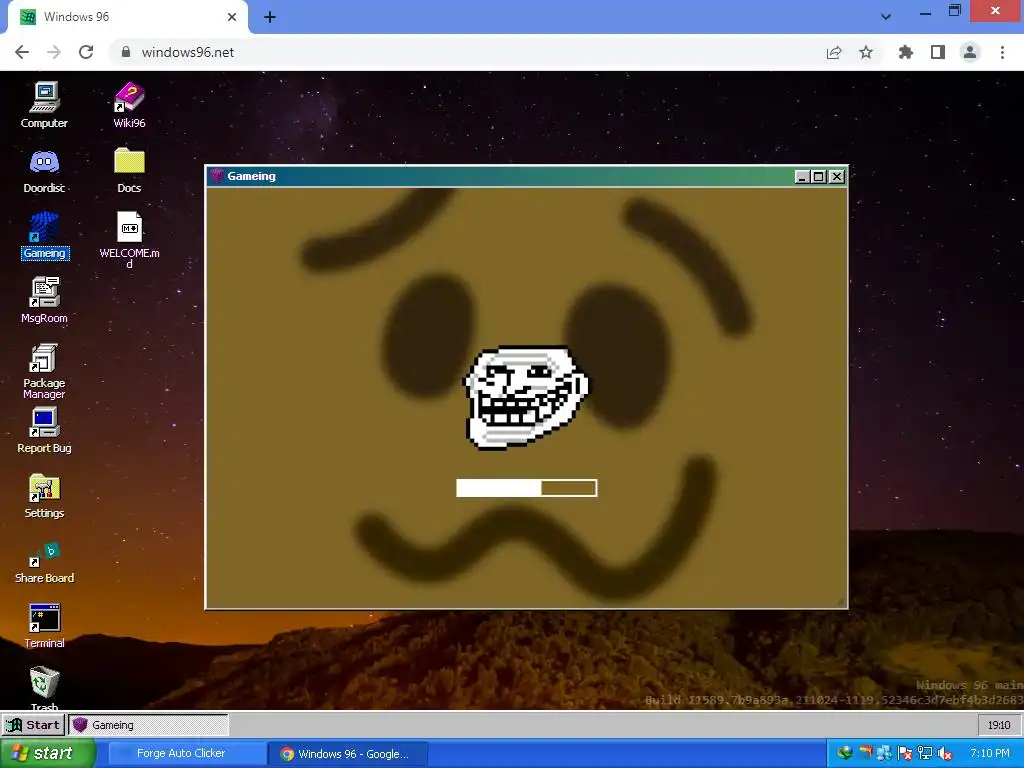Share this page icon in address bar
The image size is (1024, 768).
click(834, 52)
